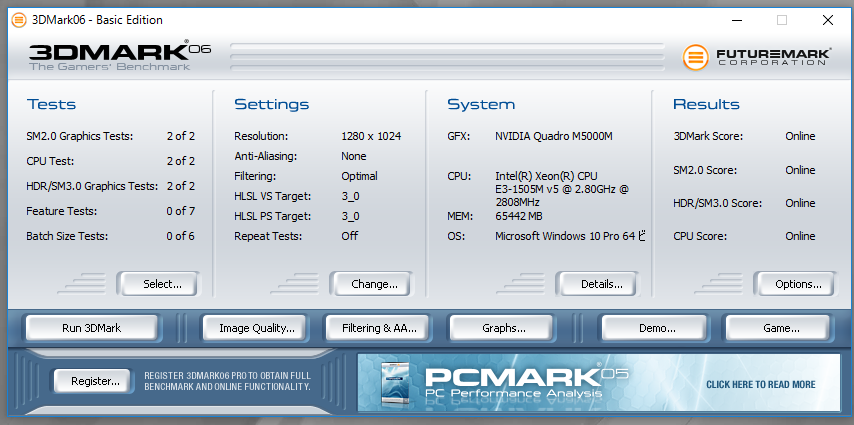Open the Image Quality tool
The height and width of the screenshot is (425, 854).
tap(254, 328)
